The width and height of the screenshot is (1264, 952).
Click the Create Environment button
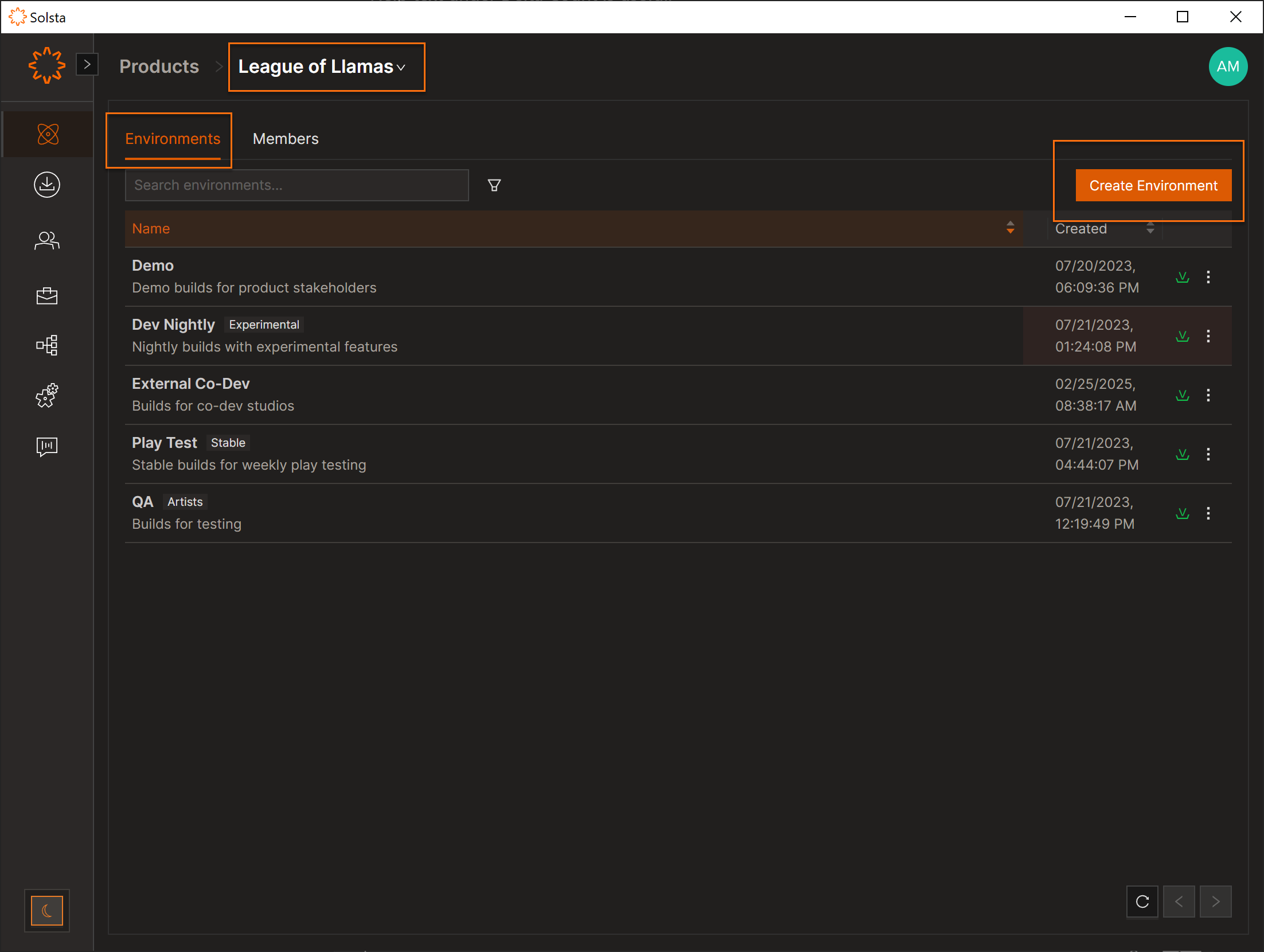pyautogui.click(x=1153, y=185)
